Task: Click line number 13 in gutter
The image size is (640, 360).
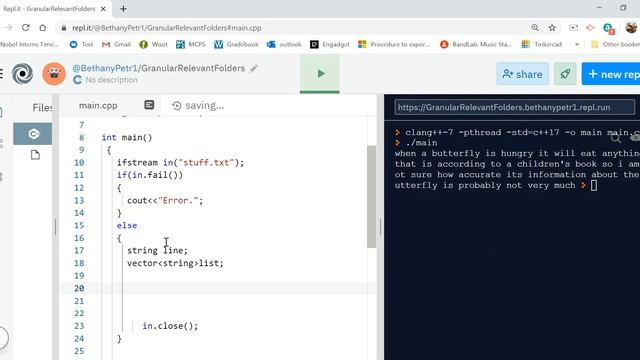Action: [x=79, y=200]
